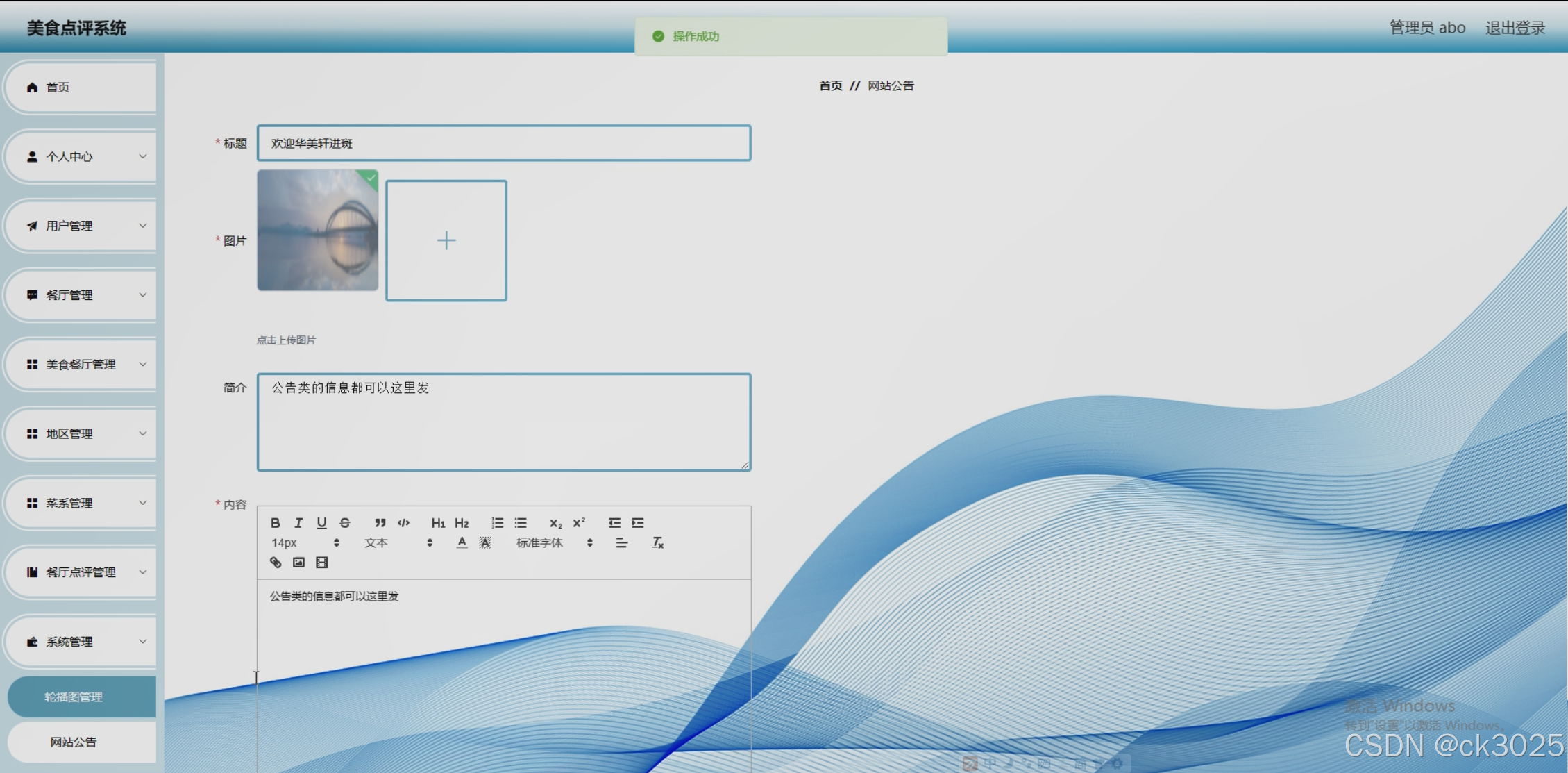
Task: Click 退出登录 to log out
Action: (1515, 28)
